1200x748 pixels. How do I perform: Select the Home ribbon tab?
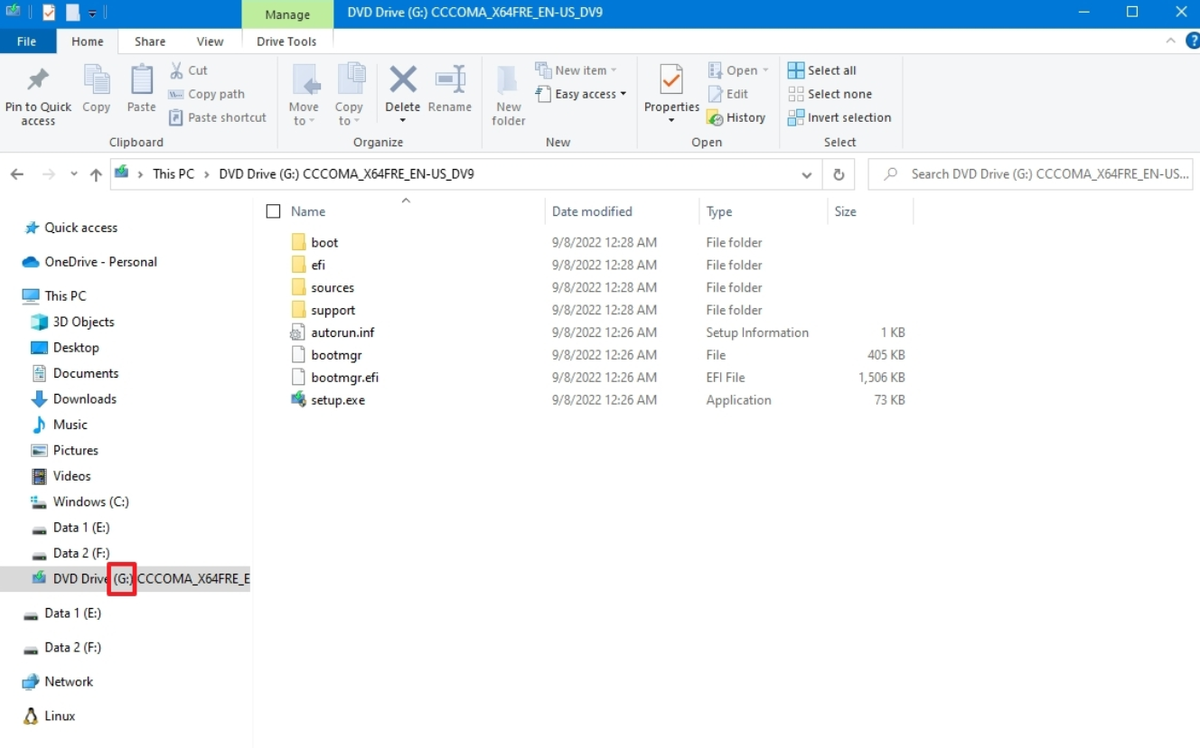[87, 41]
